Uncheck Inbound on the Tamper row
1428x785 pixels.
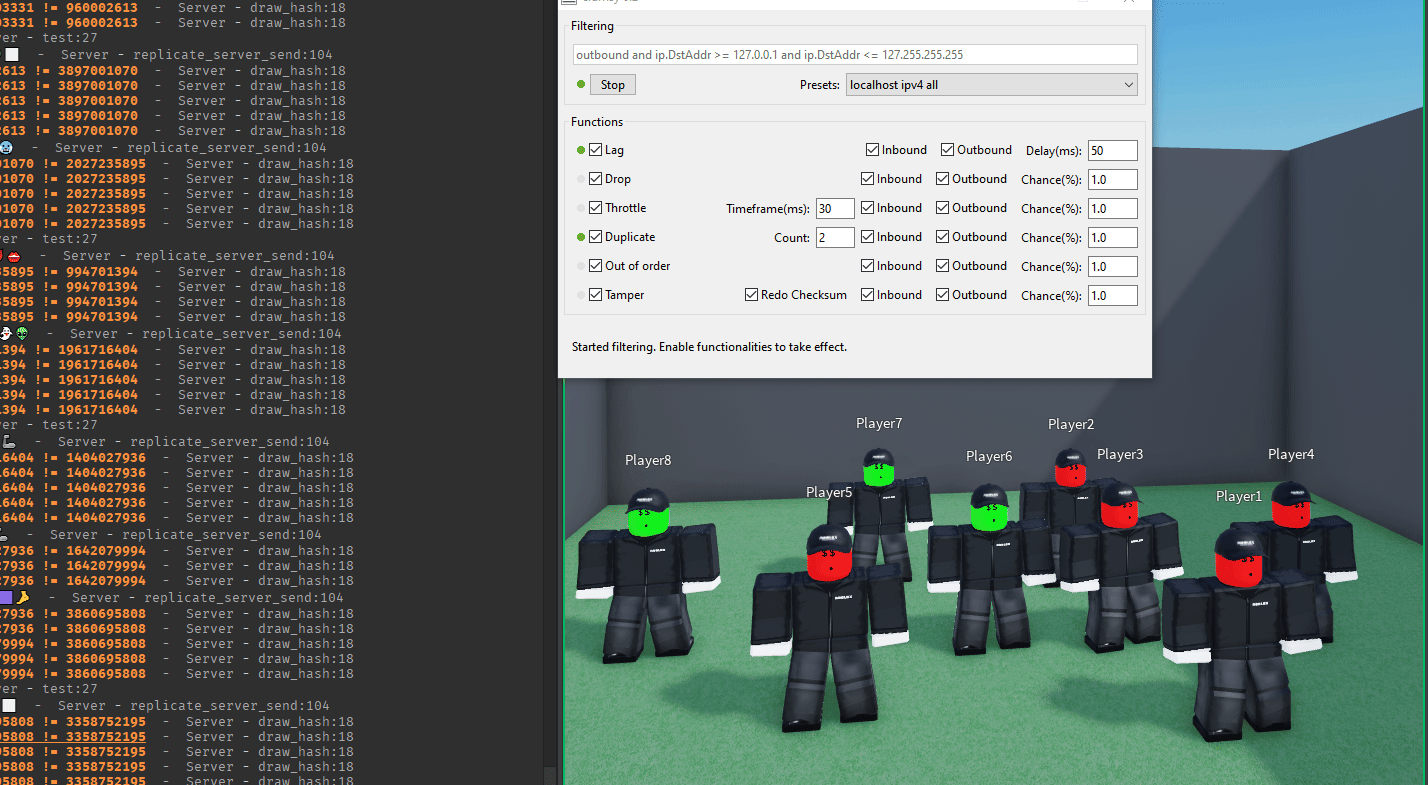pyautogui.click(x=868, y=295)
